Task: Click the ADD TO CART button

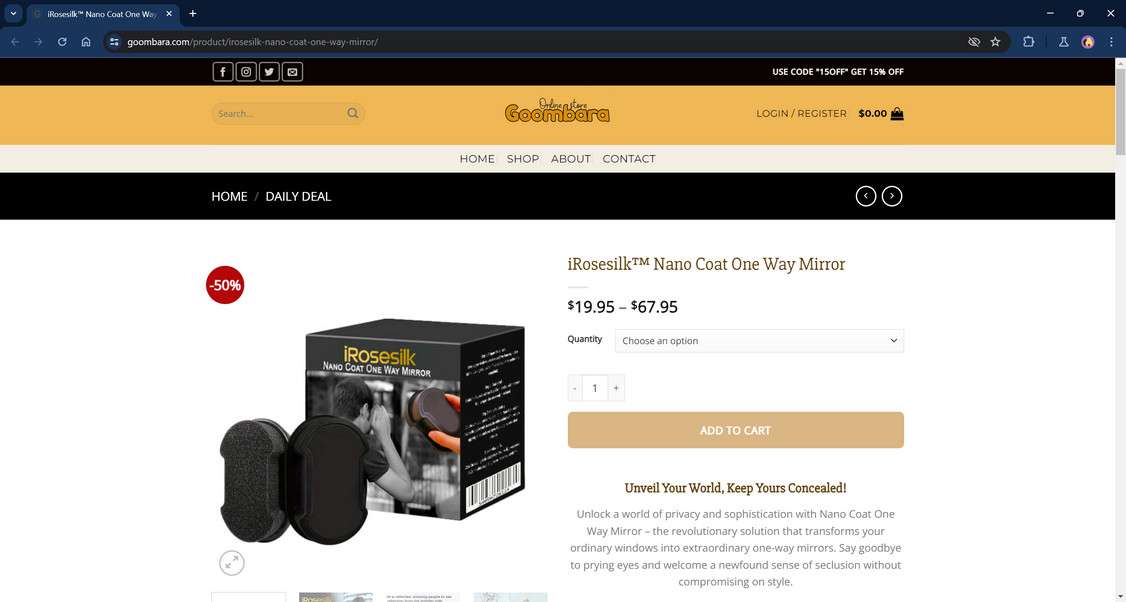Action: [735, 430]
